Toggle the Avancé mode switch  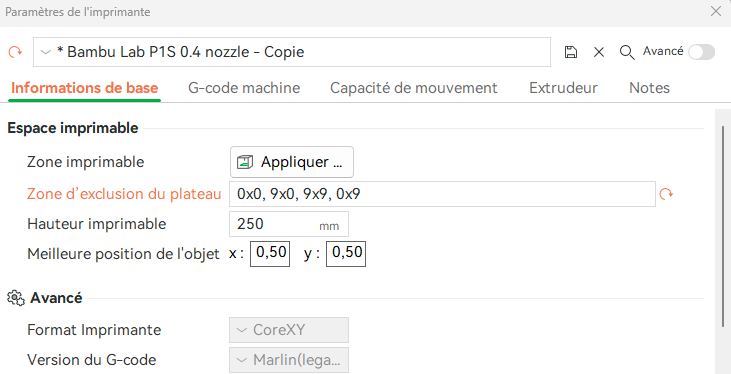tap(702, 52)
